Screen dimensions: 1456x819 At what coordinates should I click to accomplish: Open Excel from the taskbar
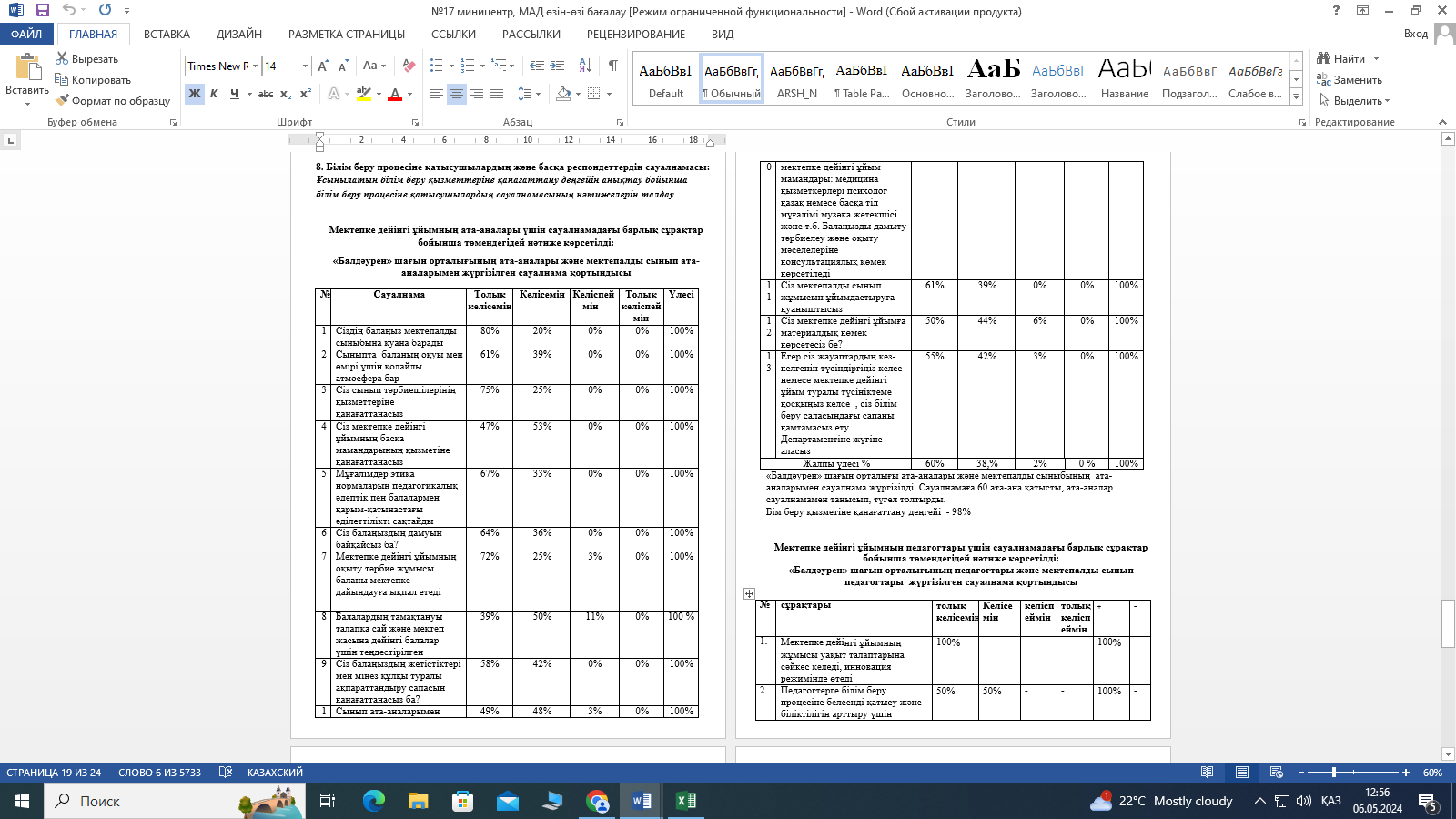click(x=685, y=801)
